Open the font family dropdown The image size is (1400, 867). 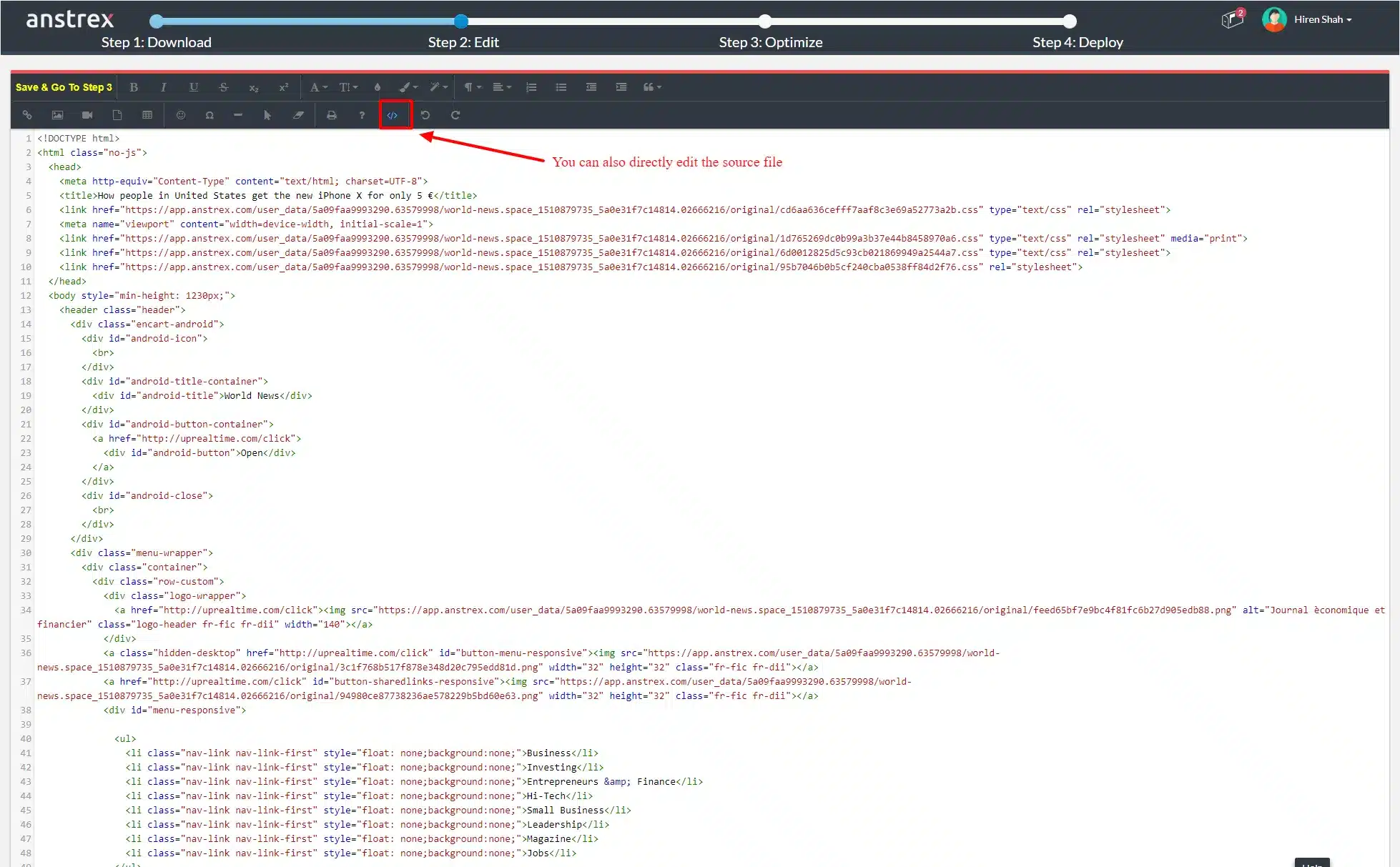[x=318, y=87]
